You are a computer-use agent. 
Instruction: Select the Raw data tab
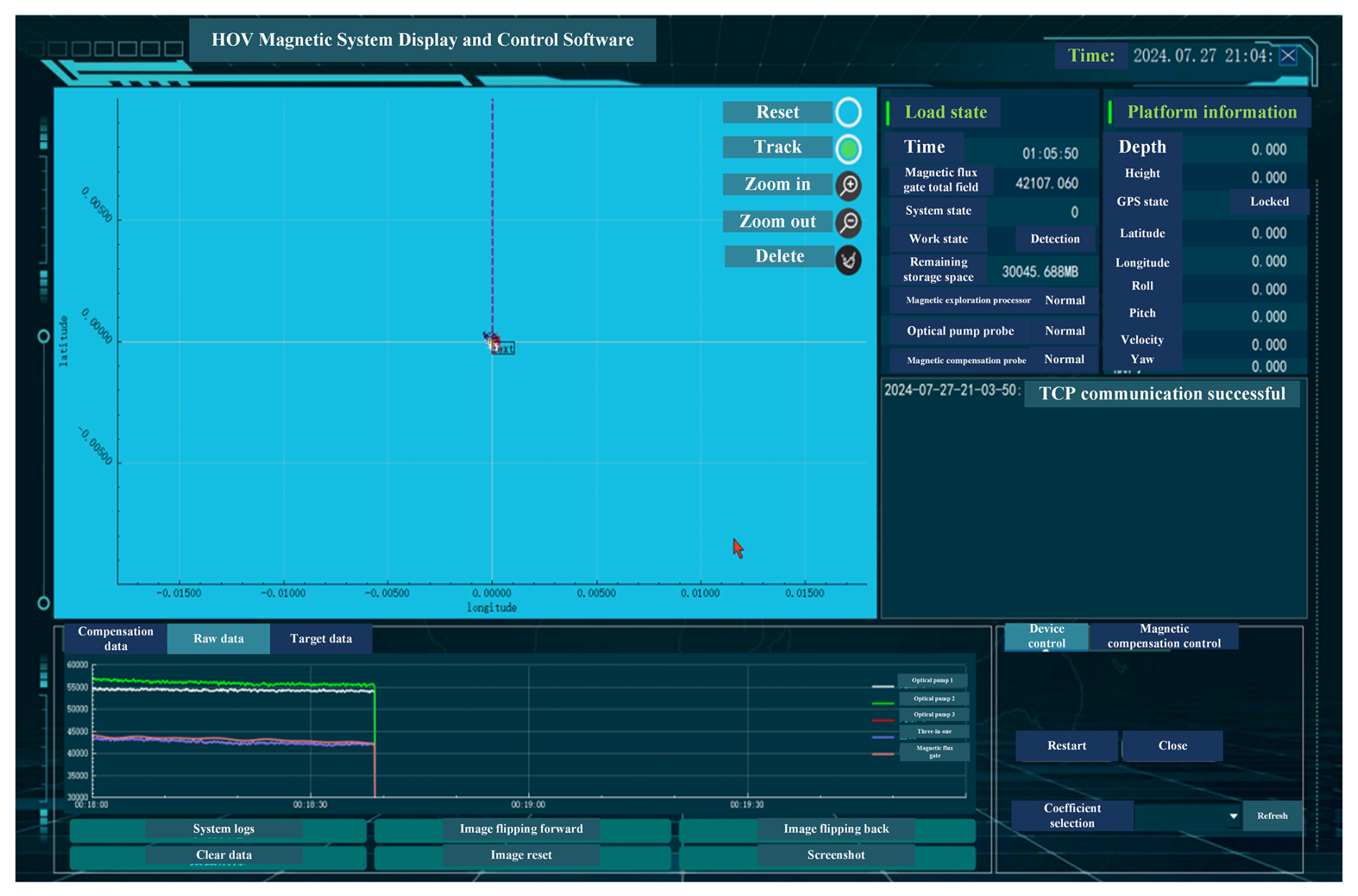click(219, 638)
